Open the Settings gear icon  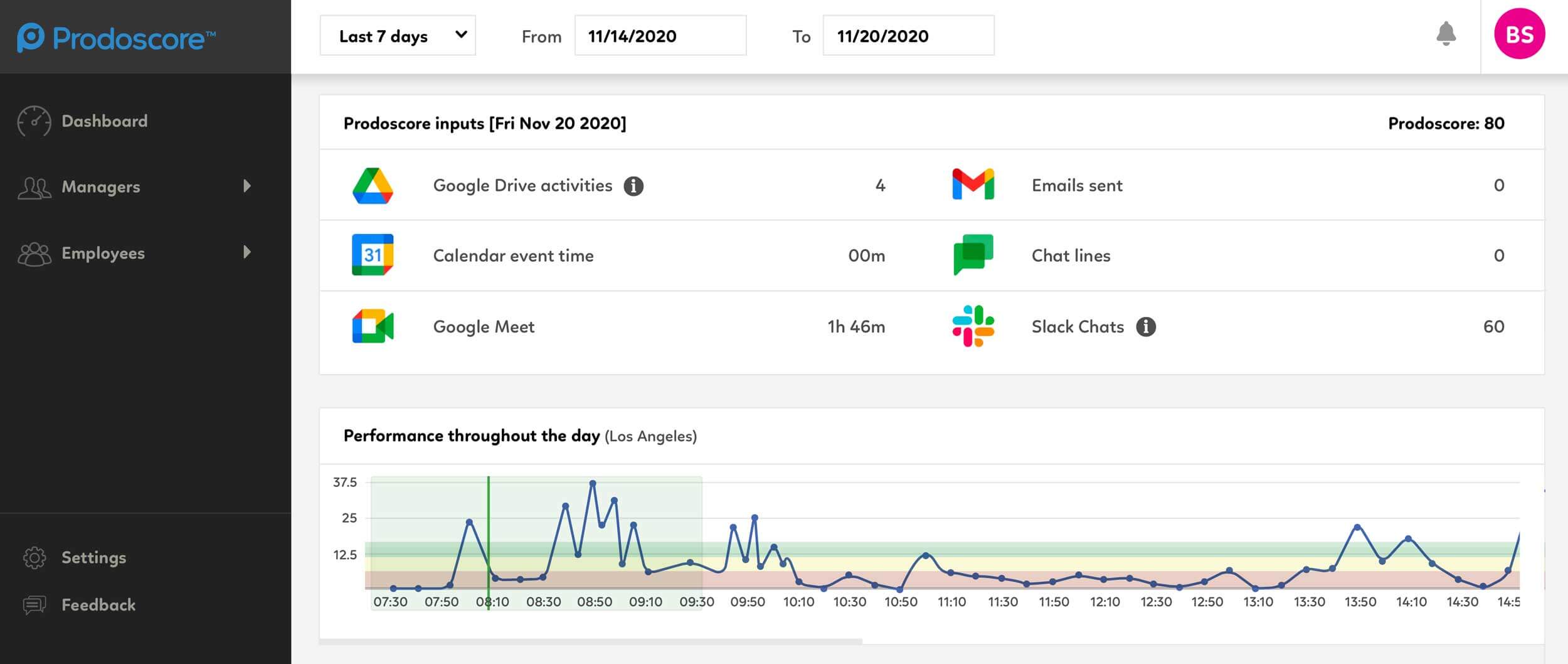point(34,557)
